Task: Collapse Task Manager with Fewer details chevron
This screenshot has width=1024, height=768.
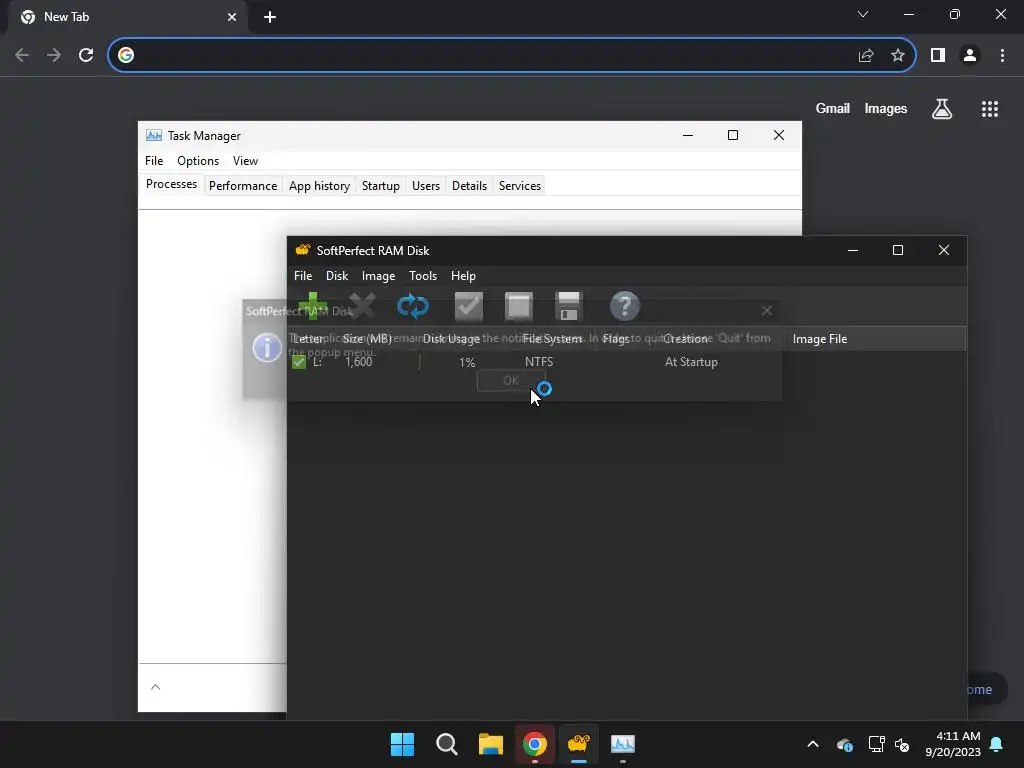Action: click(155, 687)
